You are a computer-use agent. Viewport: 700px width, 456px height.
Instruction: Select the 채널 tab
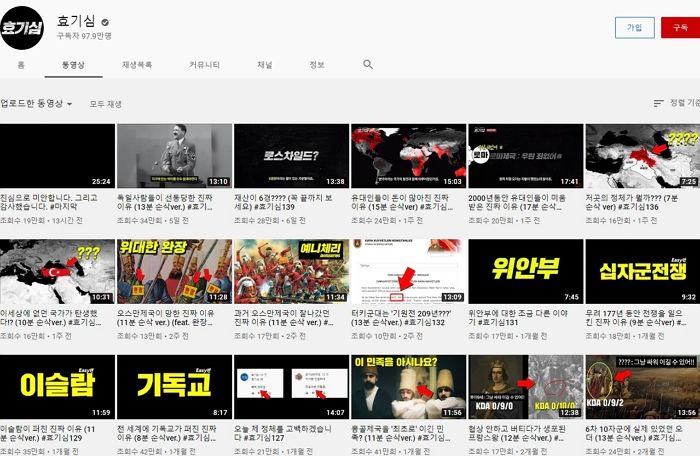coord(264,65)
